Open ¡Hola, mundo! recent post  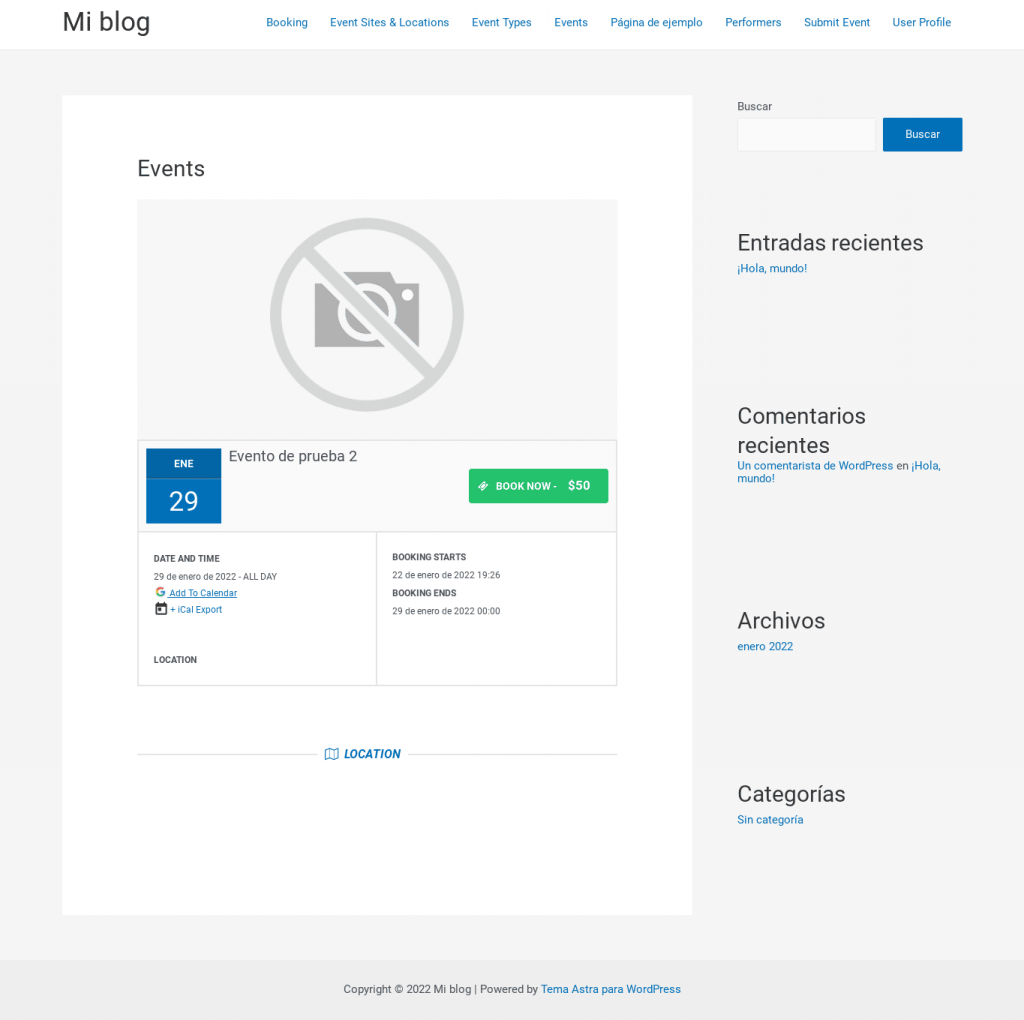coord(772,268)
